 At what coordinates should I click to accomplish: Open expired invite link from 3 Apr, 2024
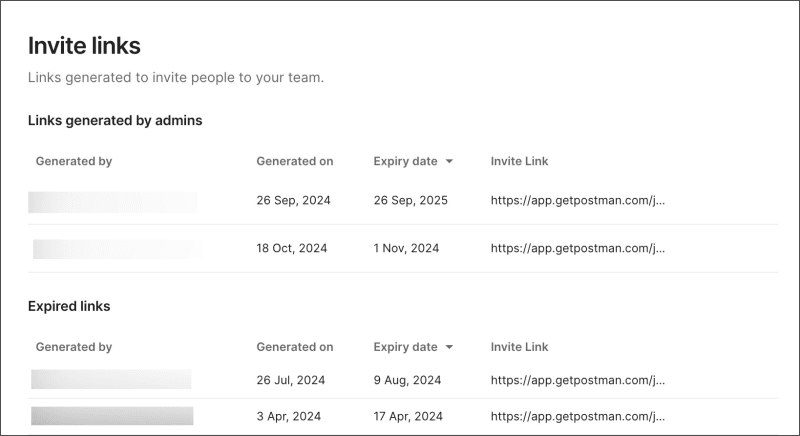click(577, 416)
